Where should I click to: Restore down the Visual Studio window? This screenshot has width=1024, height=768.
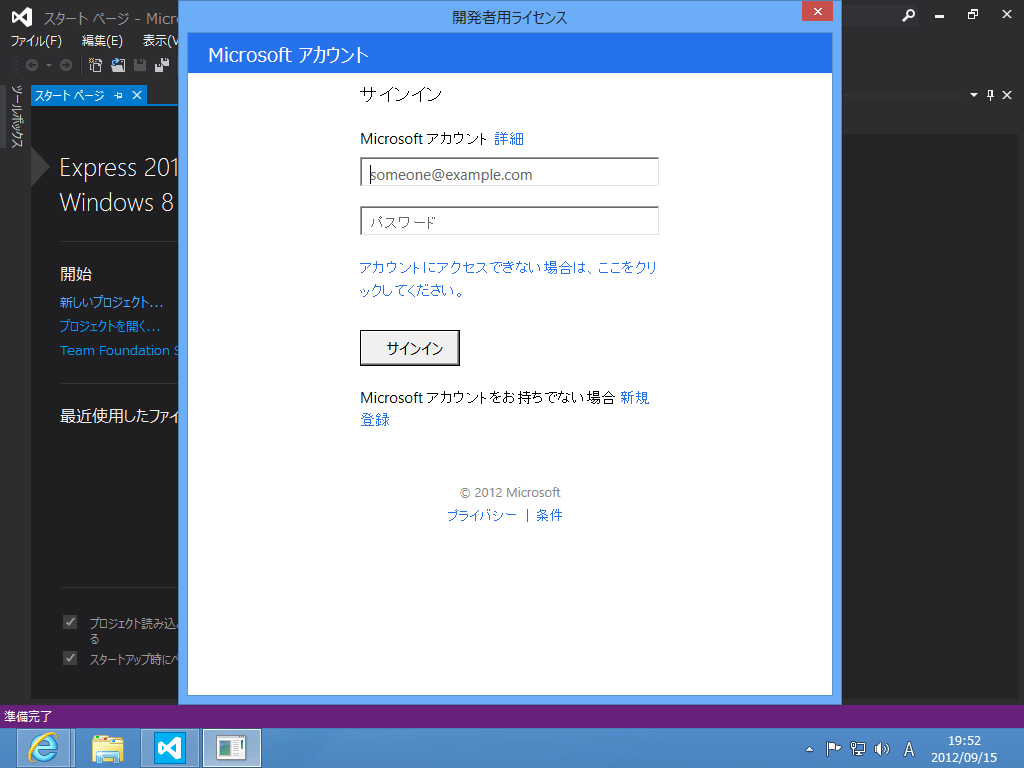point(972,15)
